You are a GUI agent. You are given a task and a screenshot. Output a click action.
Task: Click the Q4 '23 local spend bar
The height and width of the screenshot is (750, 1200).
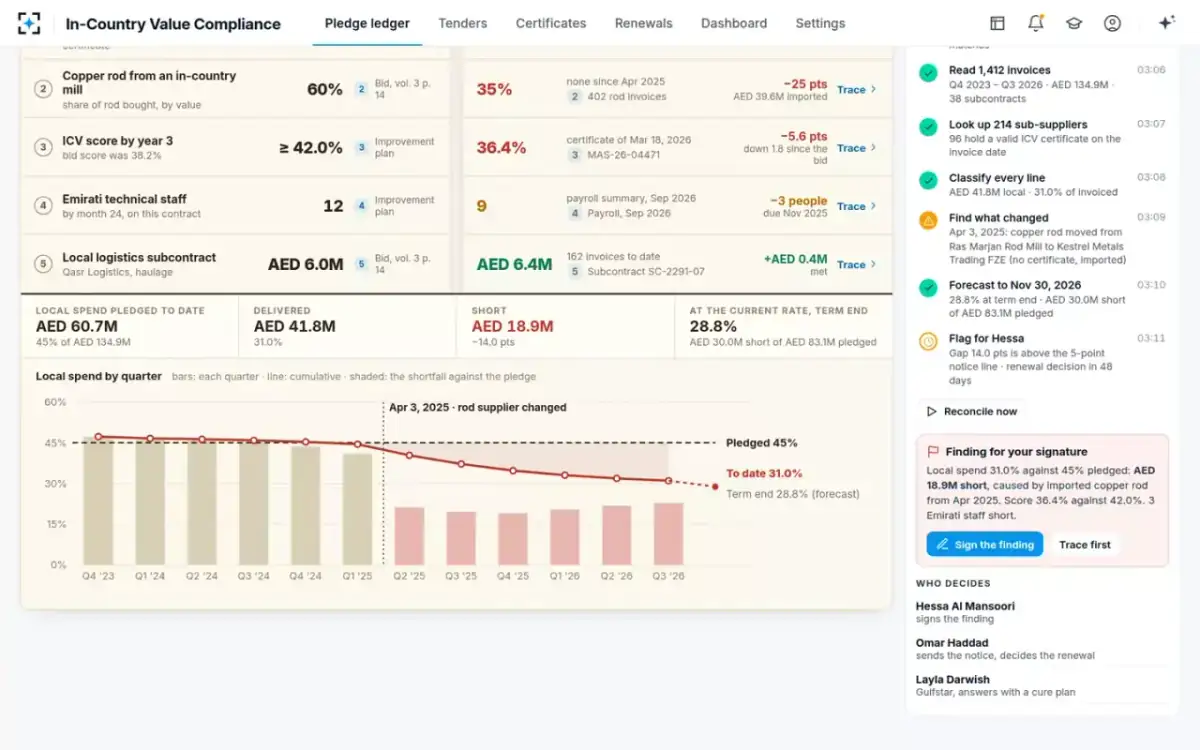pos(98,500)
